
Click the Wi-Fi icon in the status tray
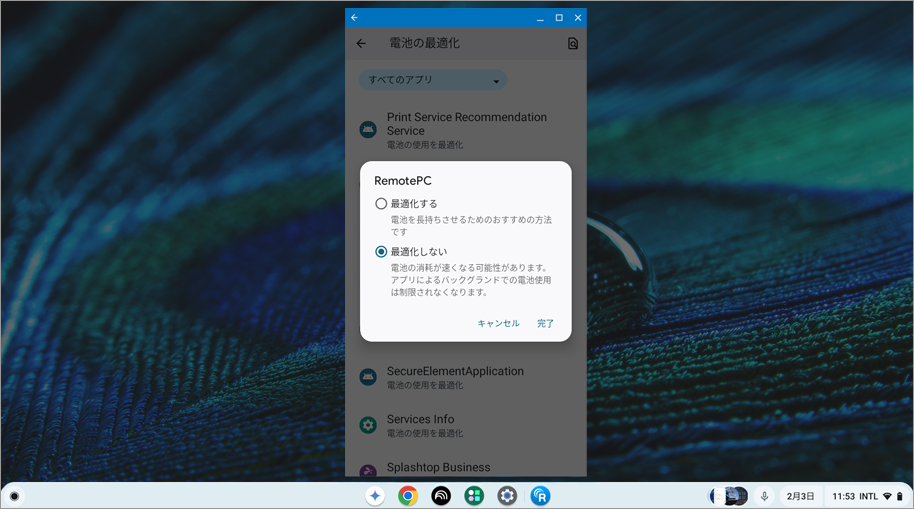pos(887,496)
